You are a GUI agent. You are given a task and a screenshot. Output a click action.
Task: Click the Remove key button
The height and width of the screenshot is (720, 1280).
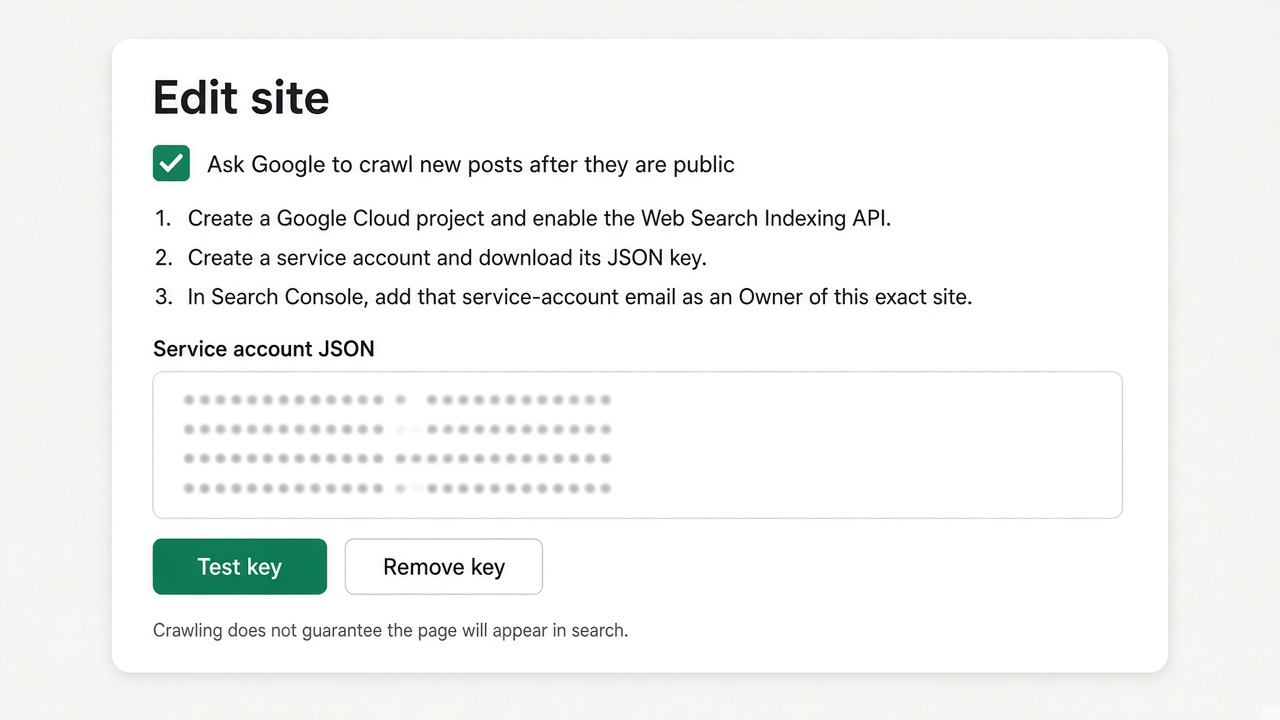tap(444, 567)
